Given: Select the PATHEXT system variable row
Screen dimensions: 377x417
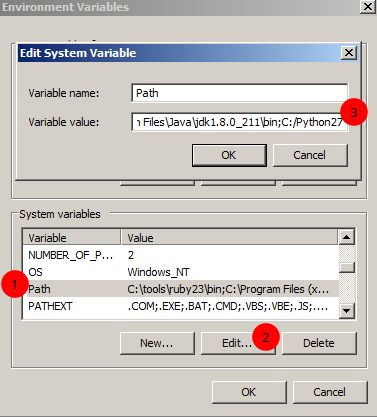Looking at the screenshot, I should [x=180, y=306].
